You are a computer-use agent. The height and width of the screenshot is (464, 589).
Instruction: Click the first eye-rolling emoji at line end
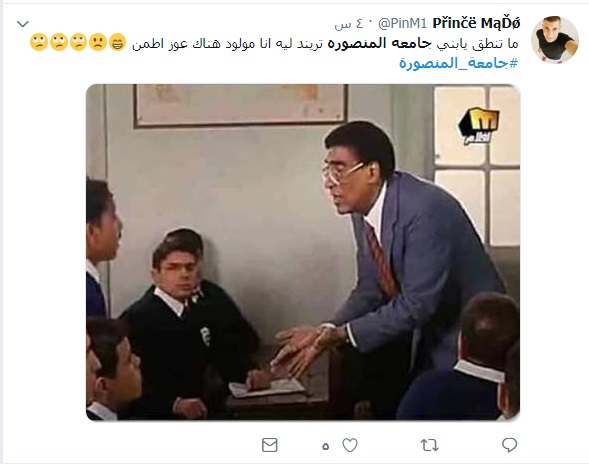78,42
